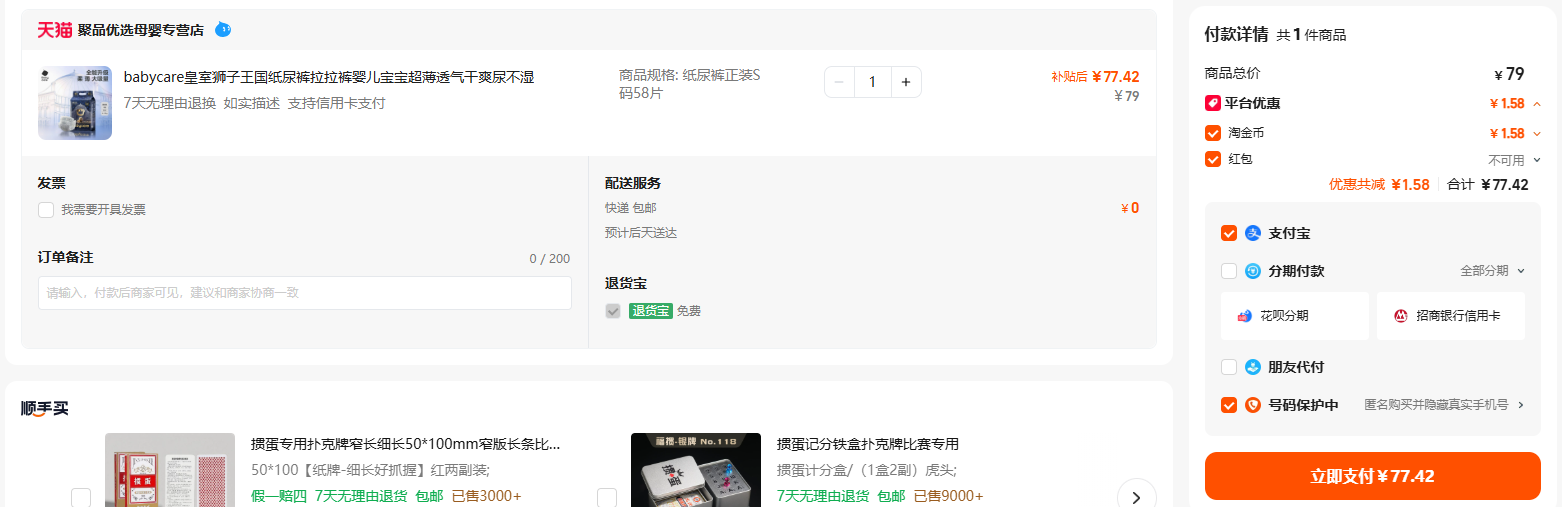Select the 掼蛋记分铁盒 item checkbox
The image size is (1562, 507).
(607, 498)
